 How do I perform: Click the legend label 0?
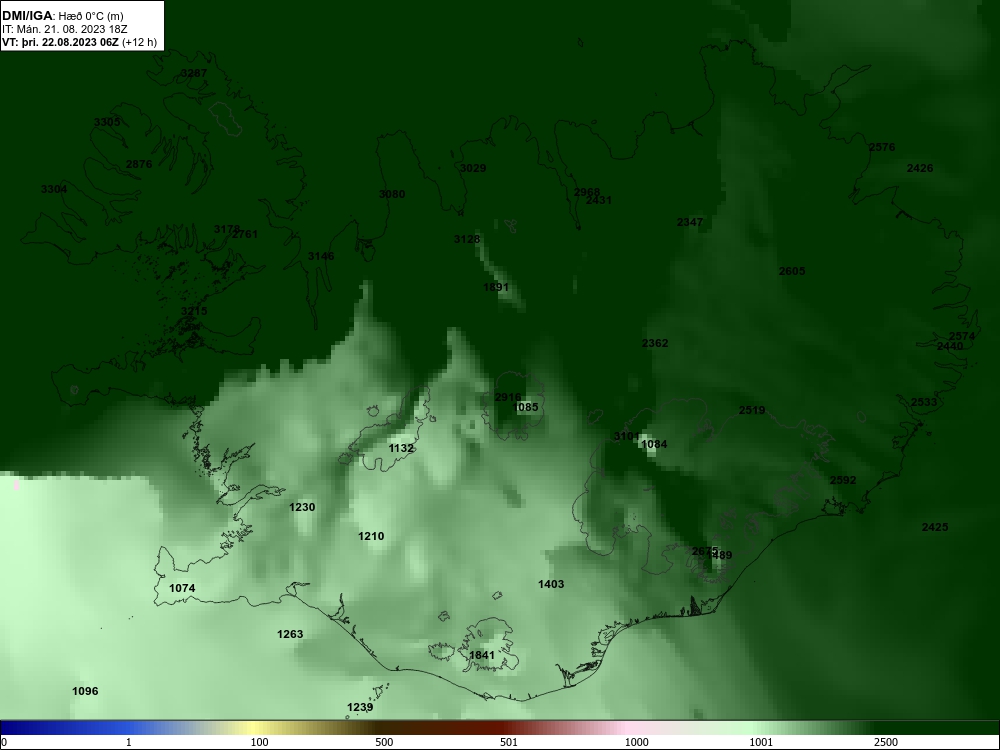tap(4, 742)
